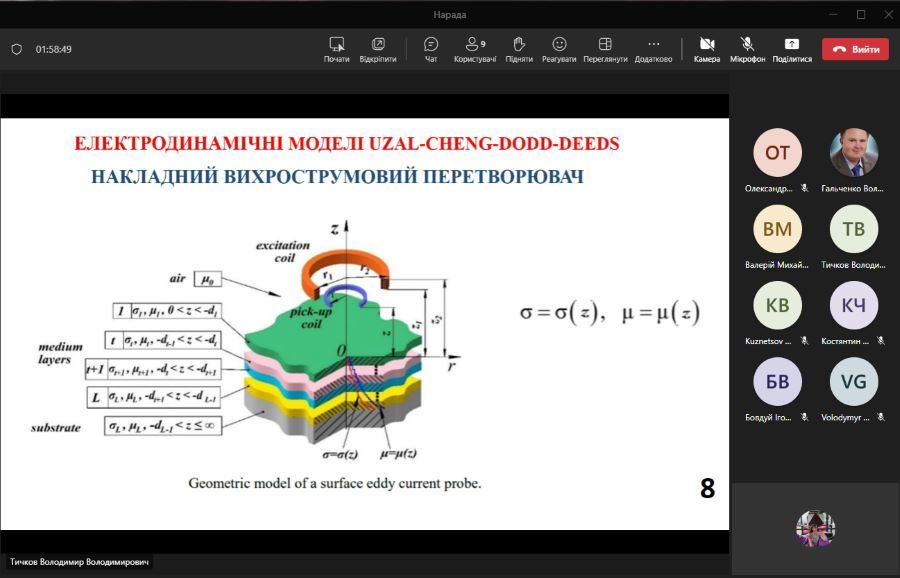This screenshot has width=900, height=578.
Task: Click the shield security icon by the timer
Action: 16,49
